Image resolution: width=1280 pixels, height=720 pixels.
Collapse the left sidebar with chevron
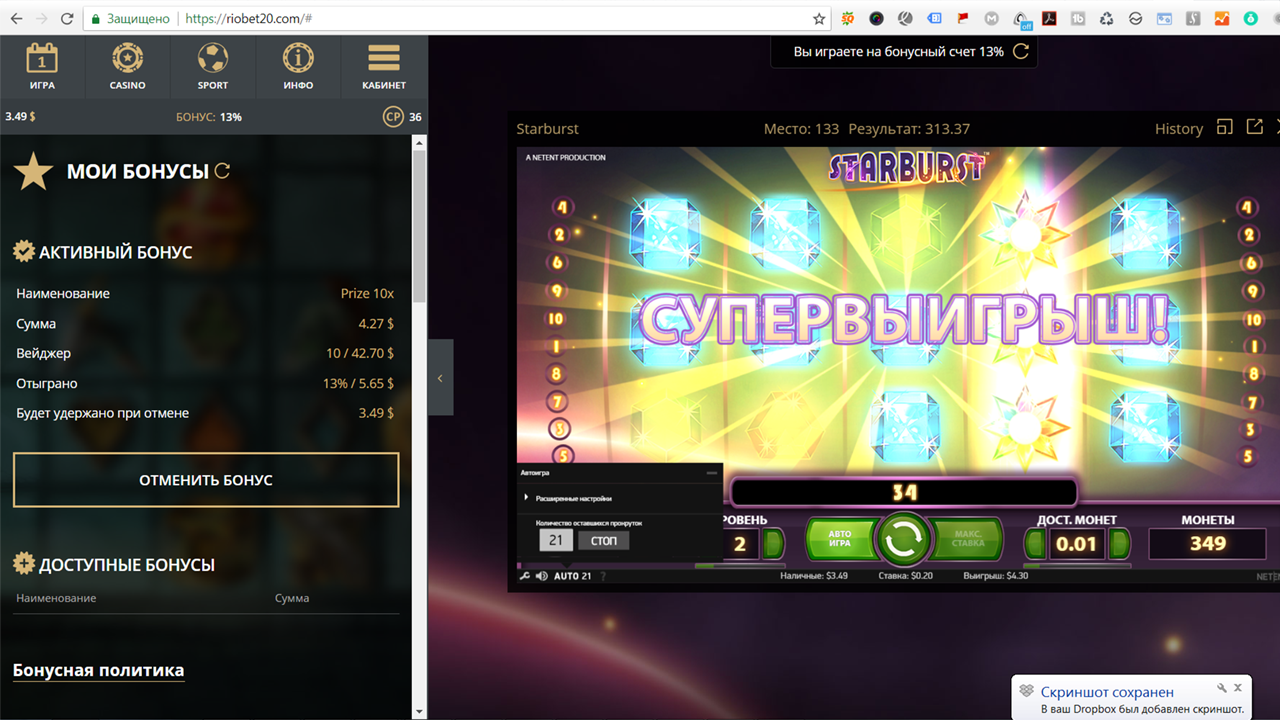coord(440,378)
